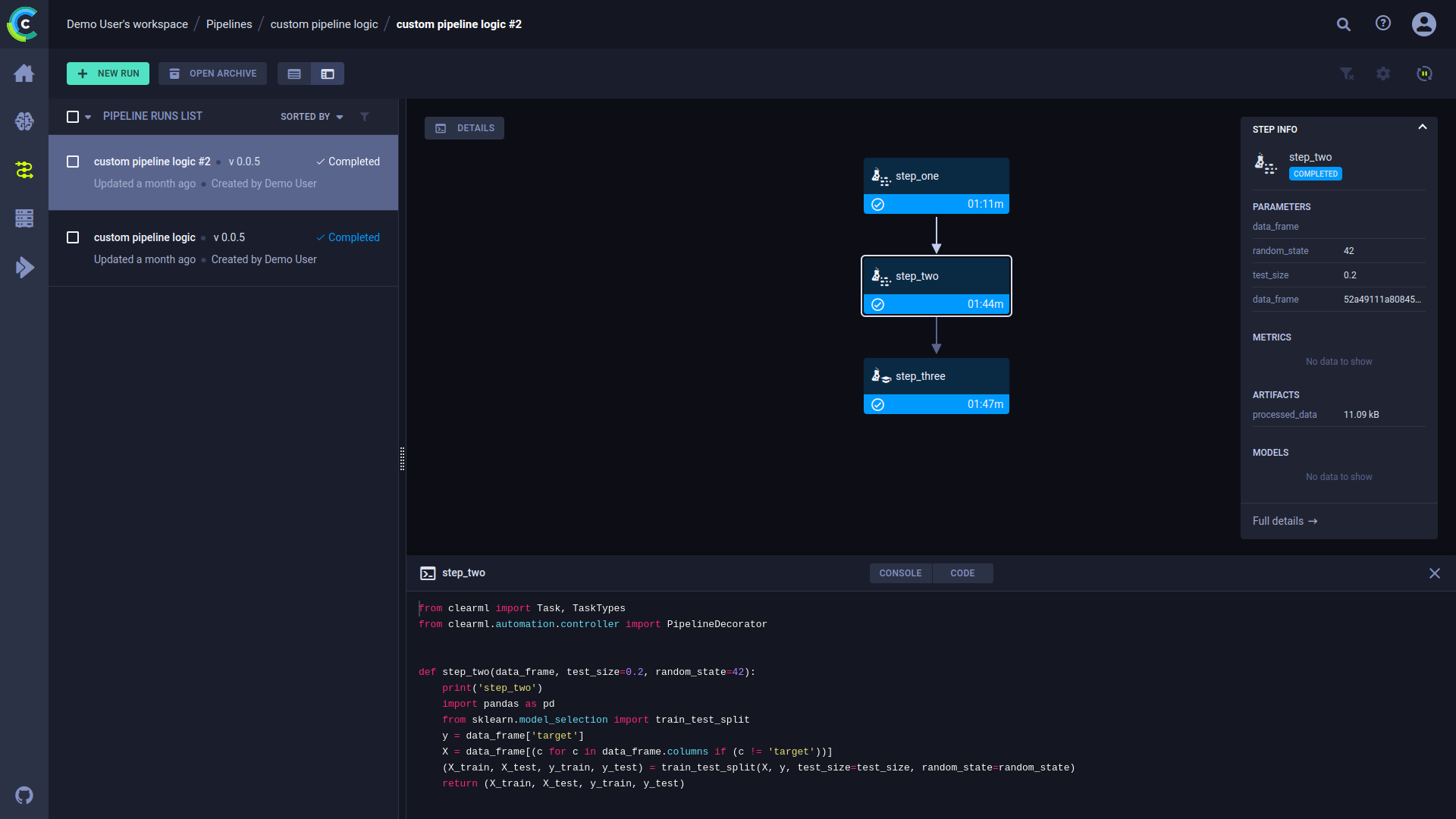1456x819 pixels.
Task: Open the ClearML Projects section via brain icon
Action: 24,121
